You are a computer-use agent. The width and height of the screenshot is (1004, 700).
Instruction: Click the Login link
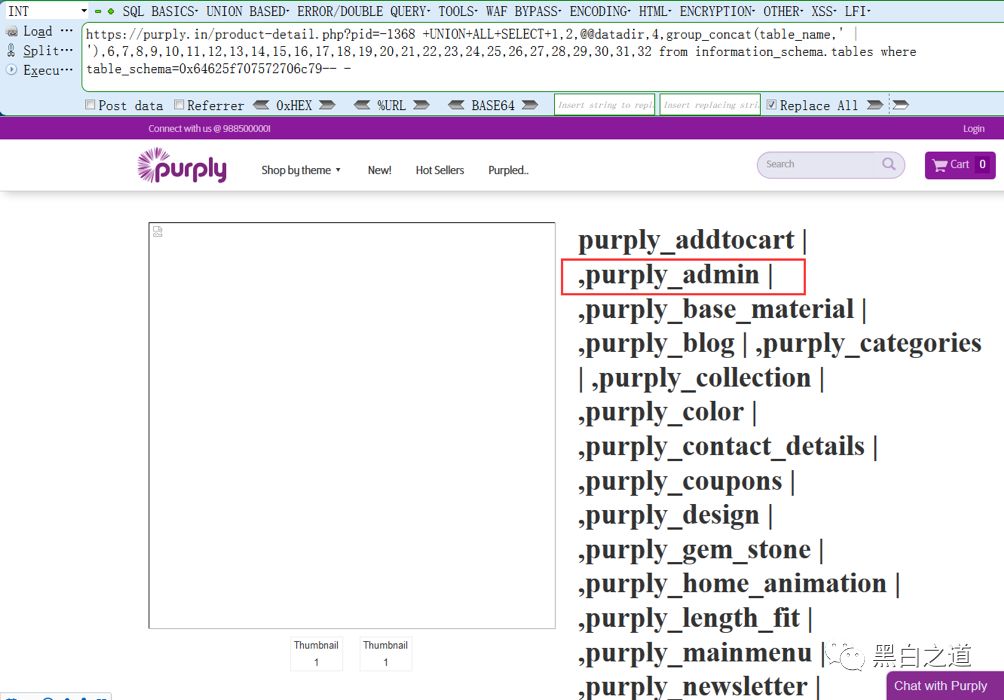coord(974,129)
